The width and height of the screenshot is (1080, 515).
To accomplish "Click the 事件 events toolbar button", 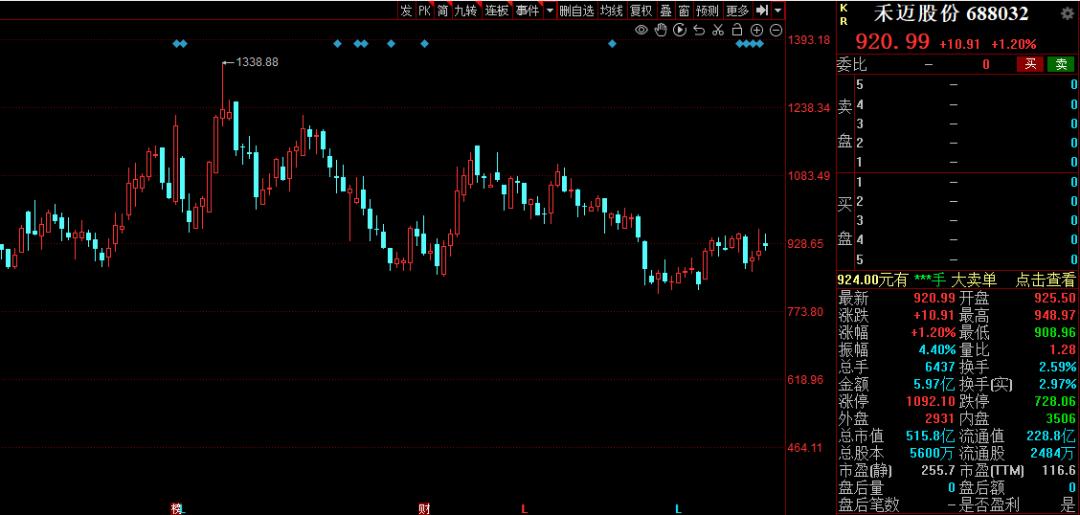I will (x=528, y=10).
